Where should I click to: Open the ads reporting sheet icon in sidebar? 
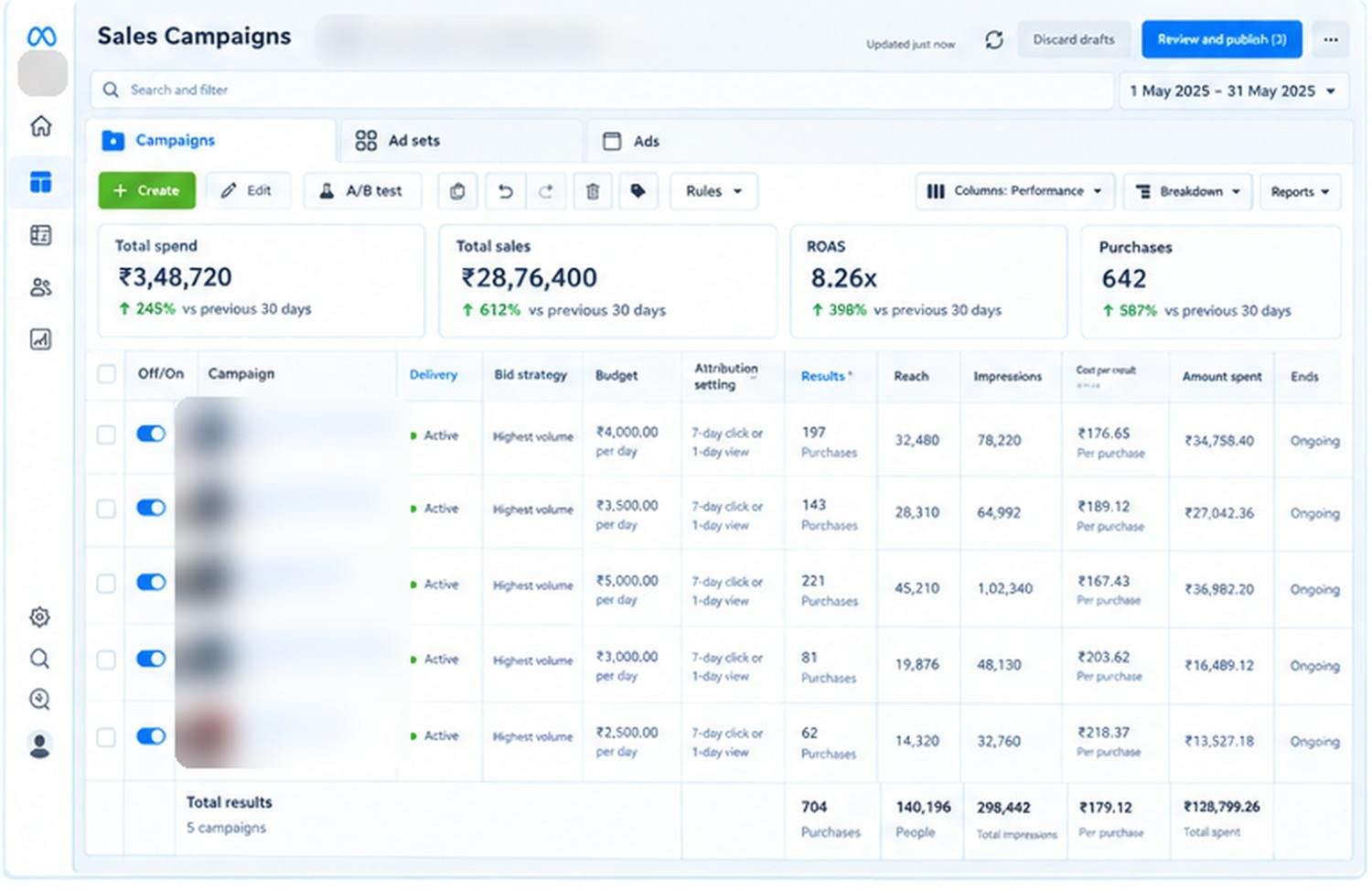click(x=41, y=235)
